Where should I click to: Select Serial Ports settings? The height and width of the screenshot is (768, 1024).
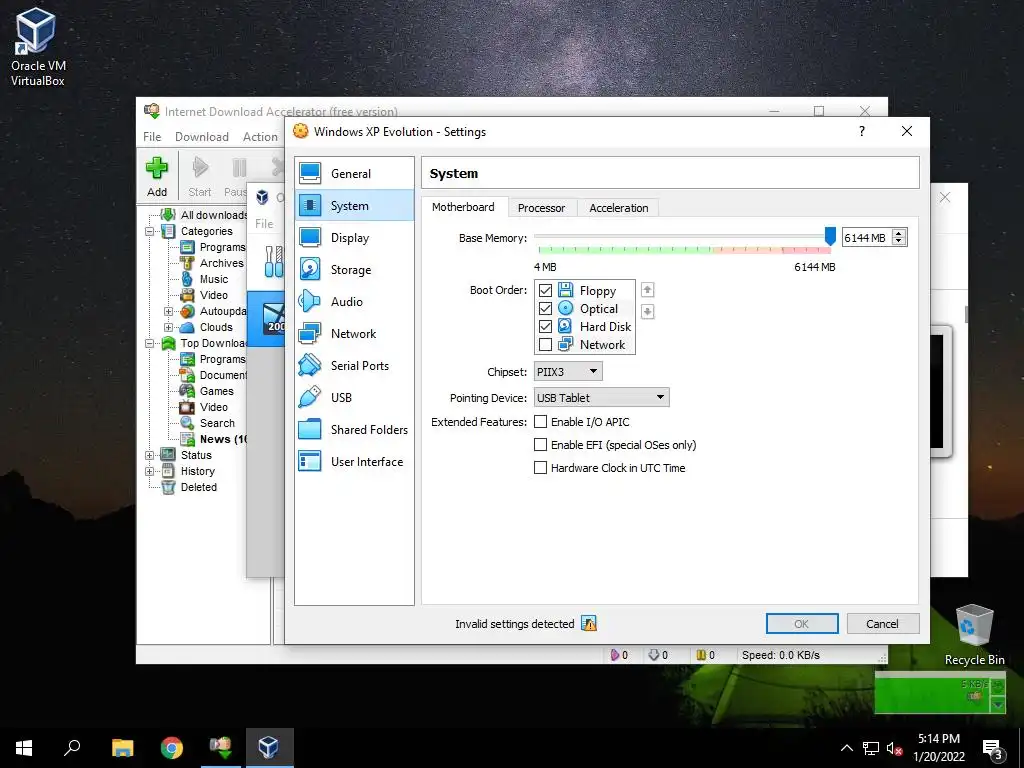(354, 366)
